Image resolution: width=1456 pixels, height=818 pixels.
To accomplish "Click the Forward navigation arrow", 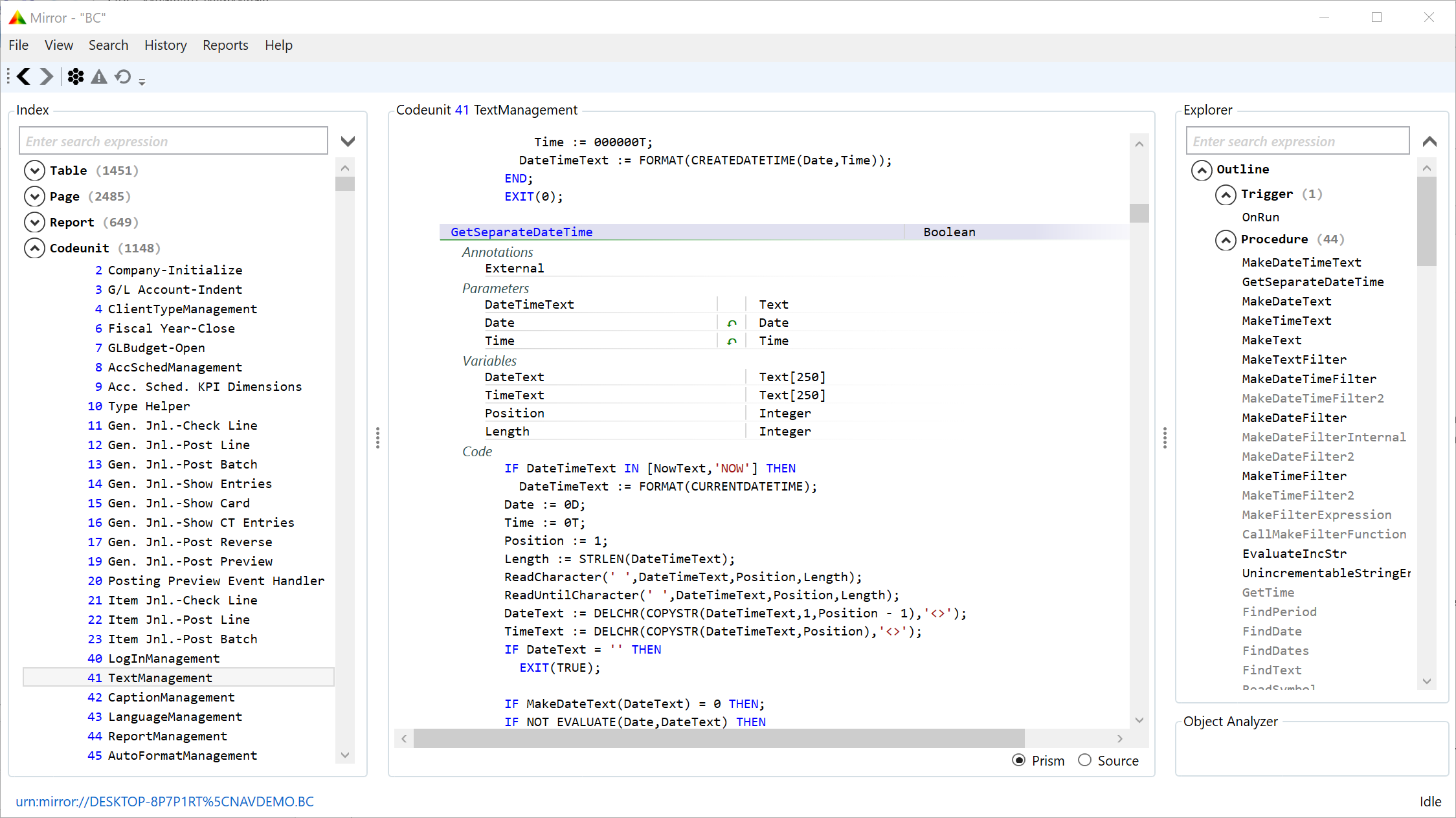I will click(47, 76).
